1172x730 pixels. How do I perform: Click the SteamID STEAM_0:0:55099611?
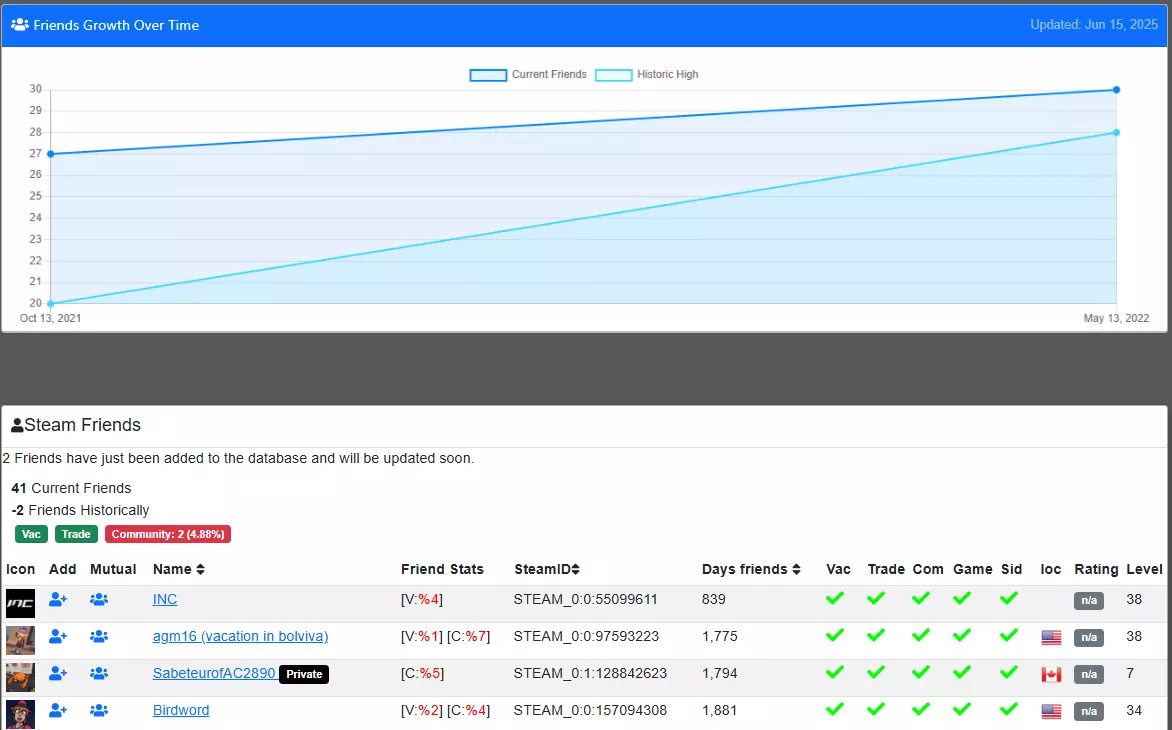586,599
